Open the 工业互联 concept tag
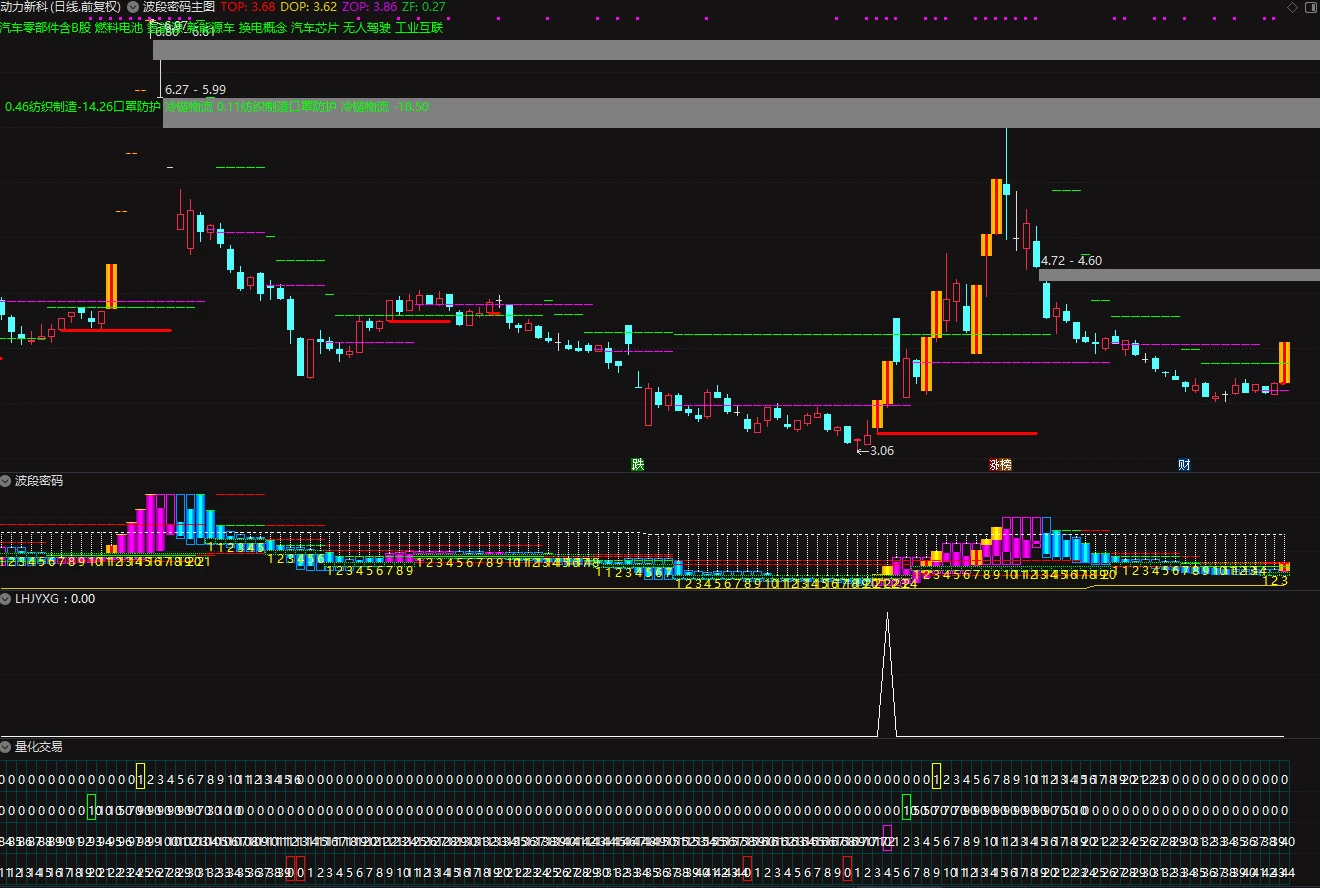 (419, 28)
